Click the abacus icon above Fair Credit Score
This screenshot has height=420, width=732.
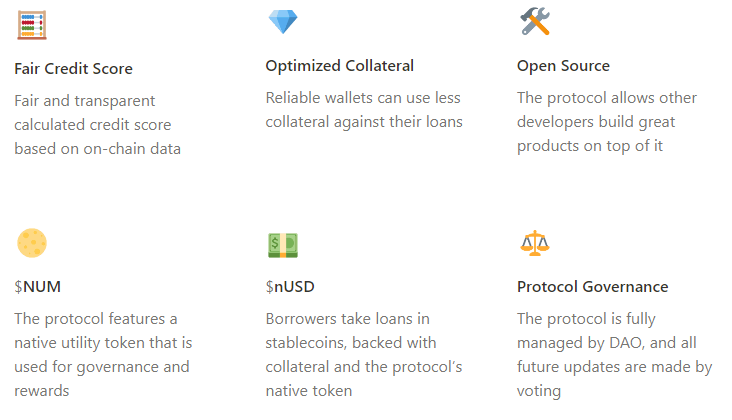point(32,25)
